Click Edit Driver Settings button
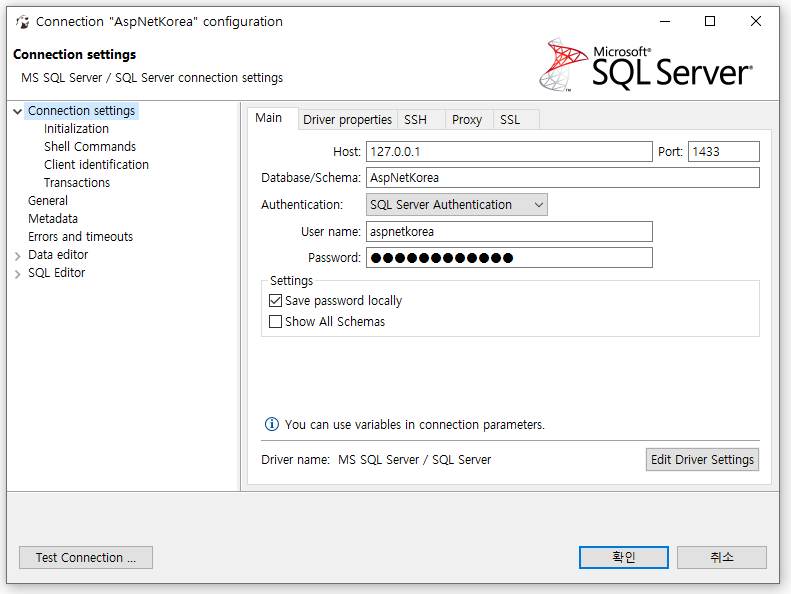The width and height of the screenshot is (791, 594). (x=702, y=460)
